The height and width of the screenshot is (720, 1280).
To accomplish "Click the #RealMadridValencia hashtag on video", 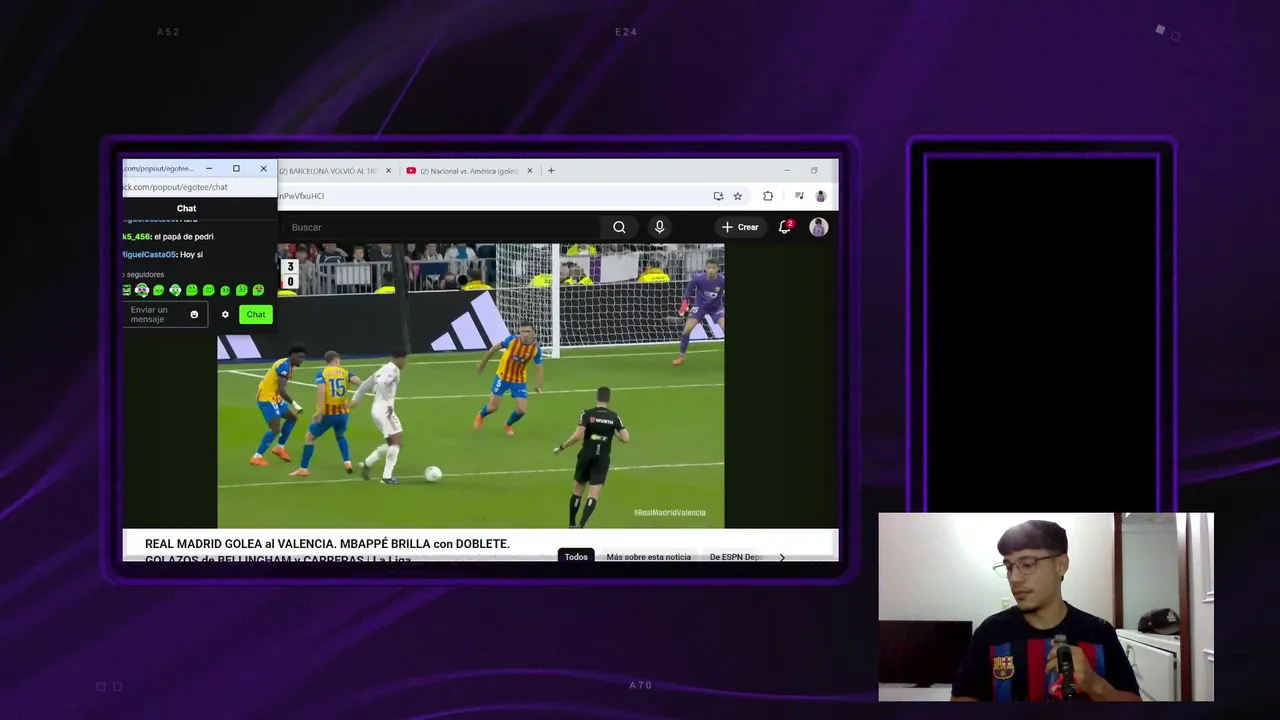I will click(669, 512).
